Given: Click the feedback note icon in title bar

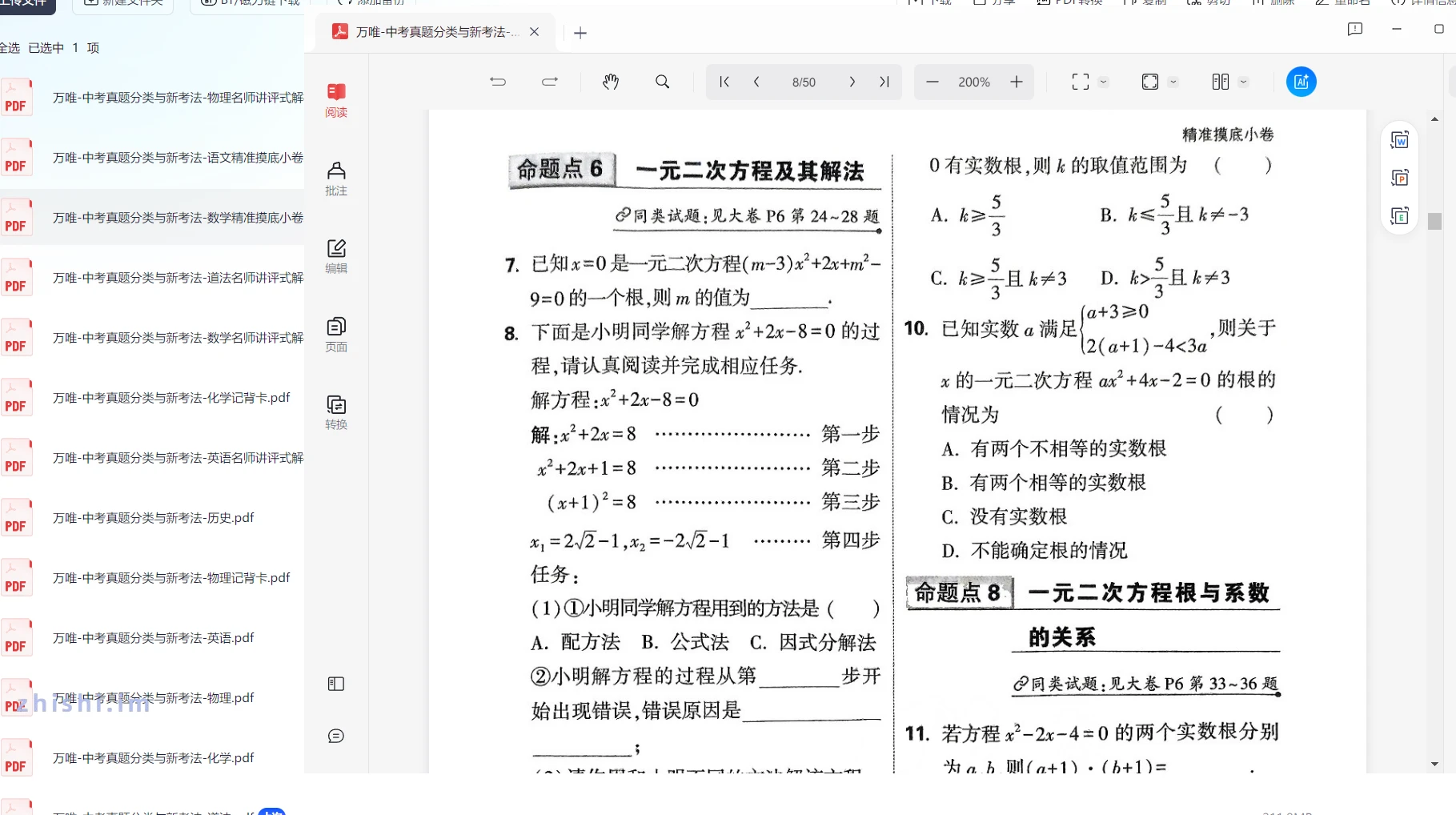Looking at the screenshot, I should (1355, 30).
